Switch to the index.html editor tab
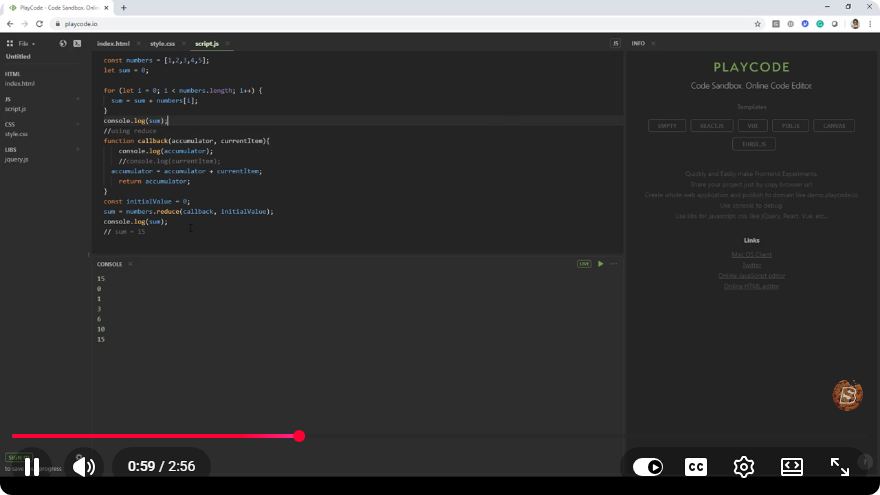Image resolution: width=880 pixels, height=495 pixels. click(x=113, y=43)
